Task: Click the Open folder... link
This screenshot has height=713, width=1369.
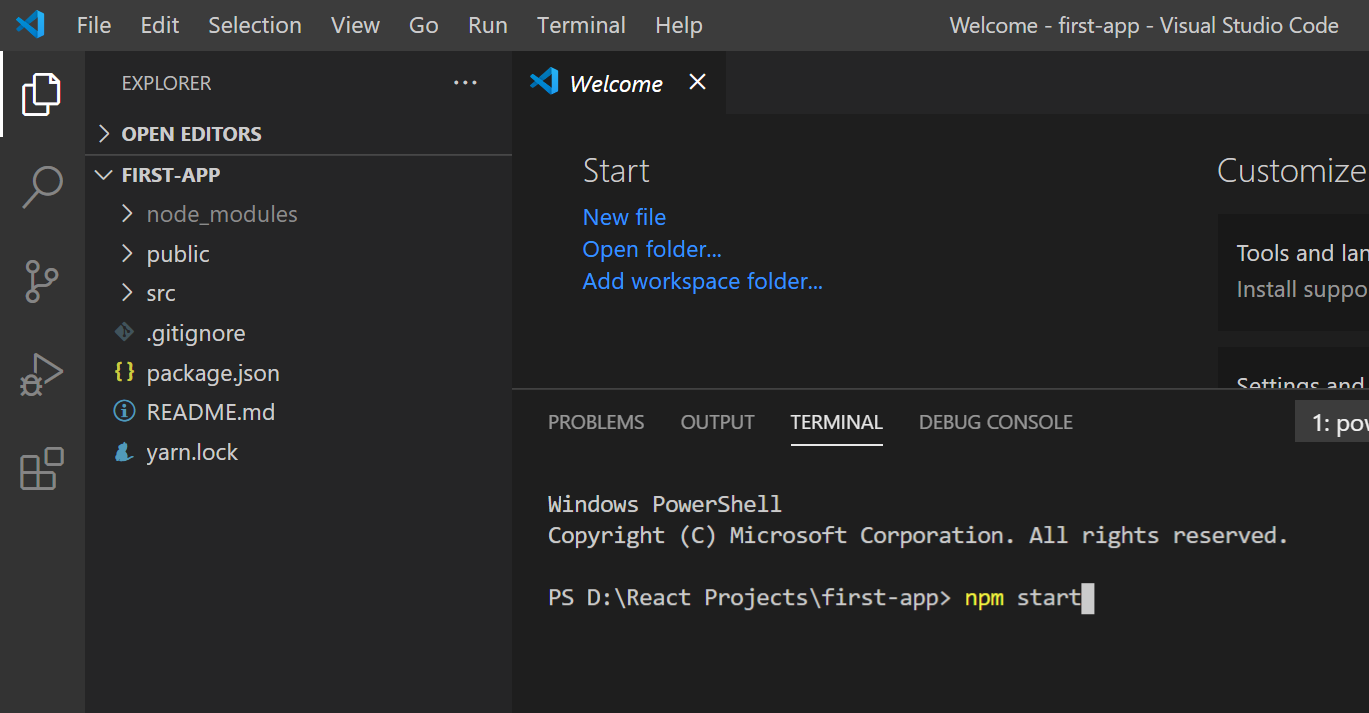Action: tap(652, 249)
